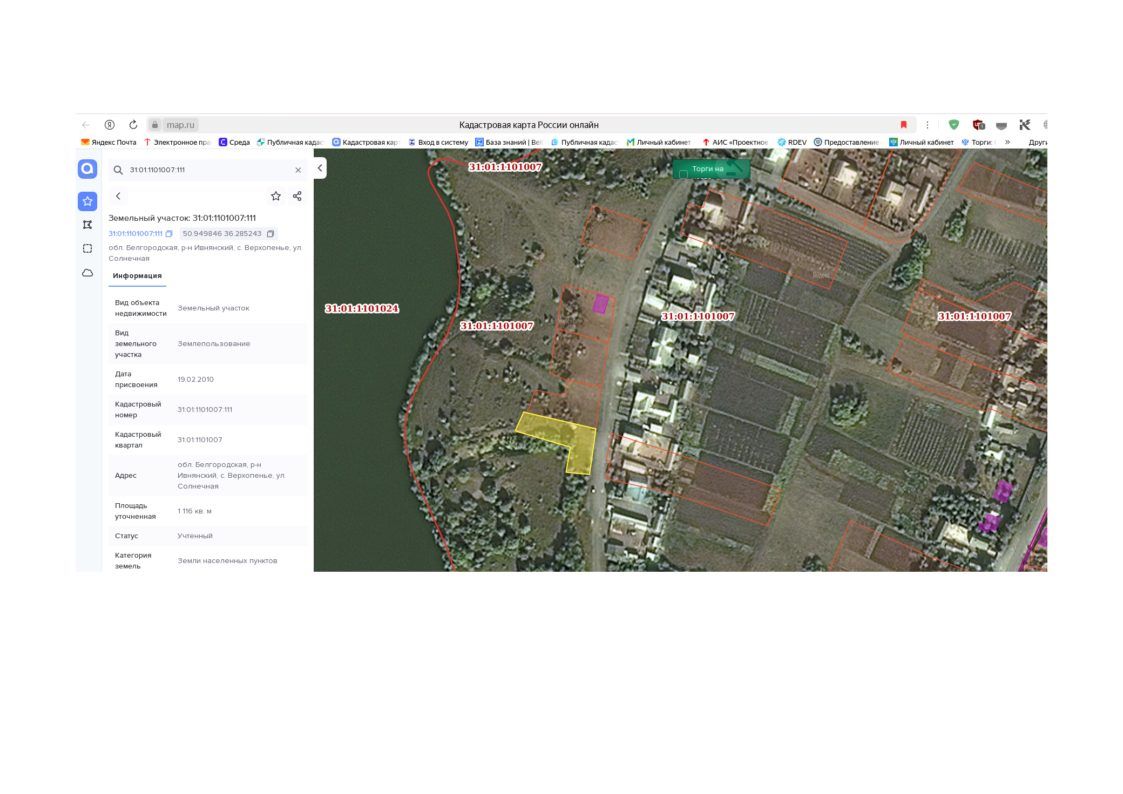This screenshot has width=1123, height=794.
Task: Open the Среда bookmark
Action: tap(234, 142)
